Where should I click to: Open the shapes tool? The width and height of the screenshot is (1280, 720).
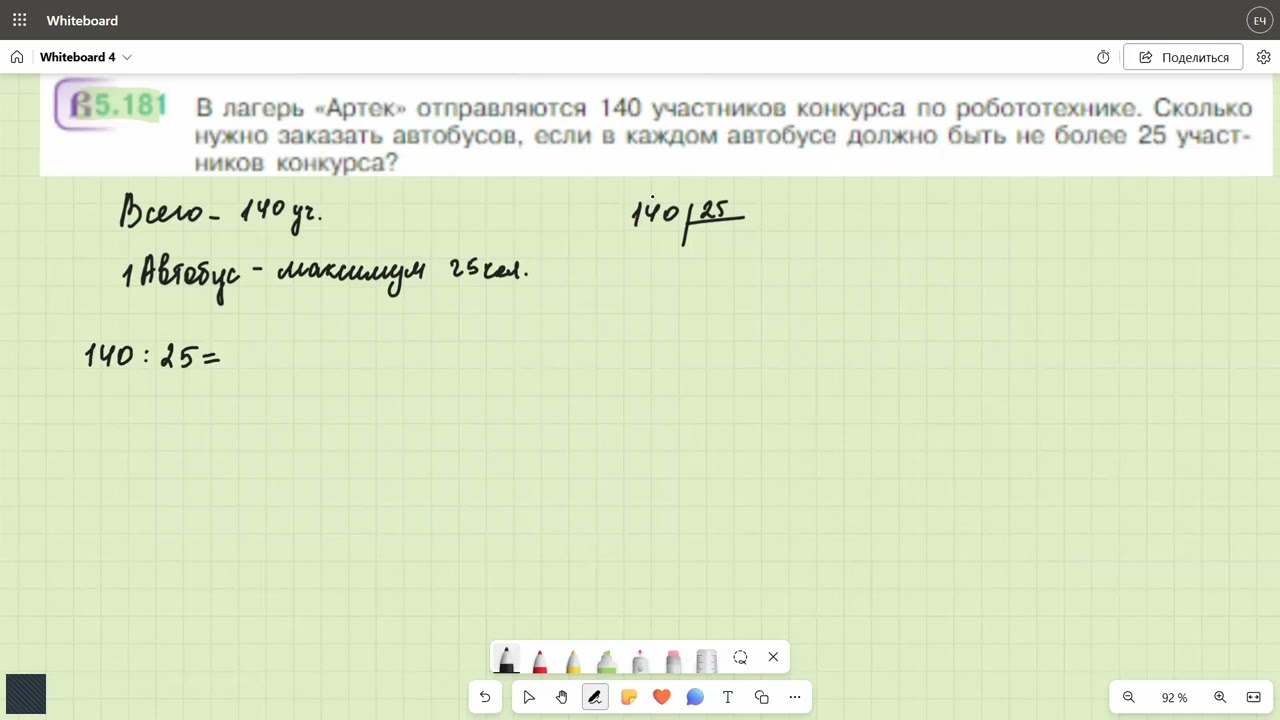point(762,697)
